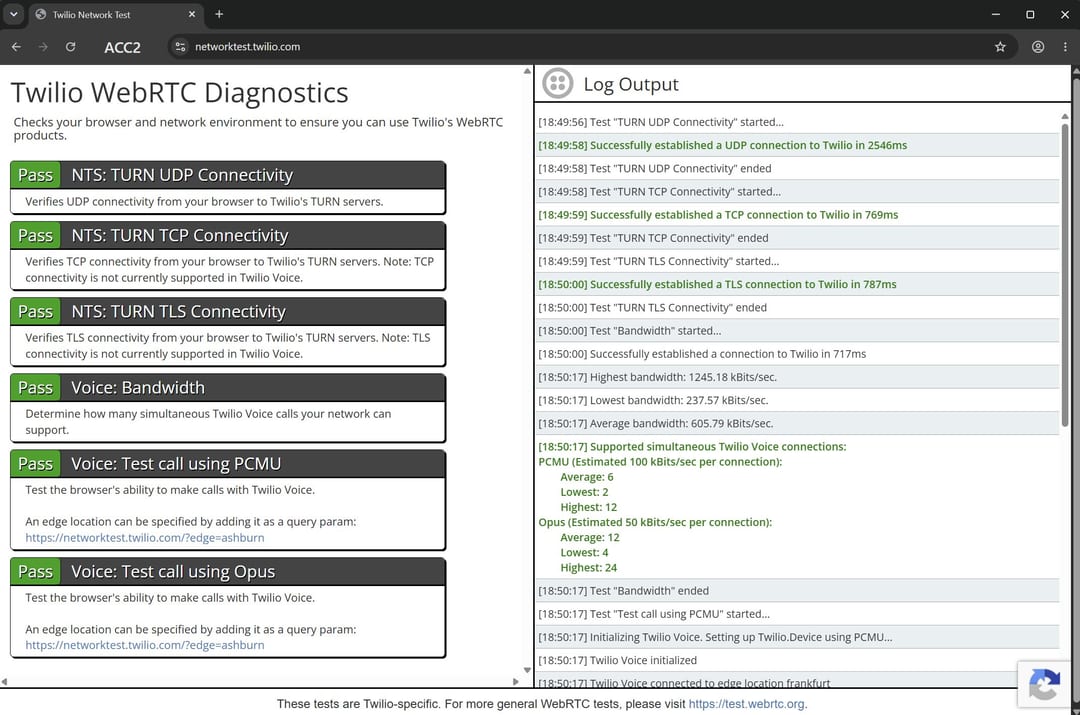Open the edge=ashburn link under Opus test
Viewport: 1080px width, 715px height.
coord(145,645)
